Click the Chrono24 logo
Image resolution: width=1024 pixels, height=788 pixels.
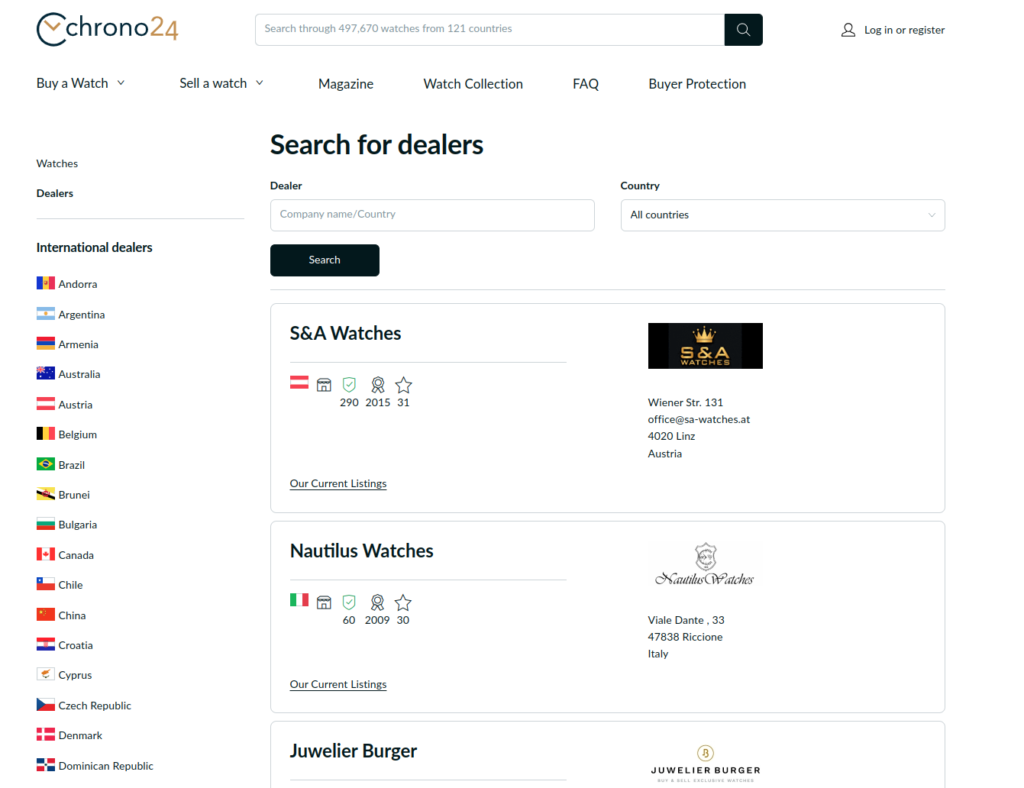107,29
